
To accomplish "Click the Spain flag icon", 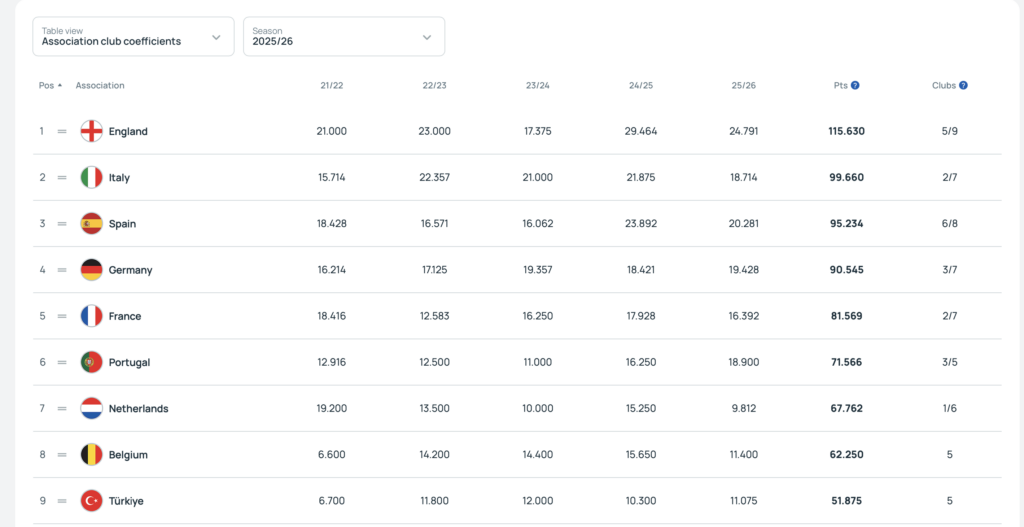I will tap(92, 224).
